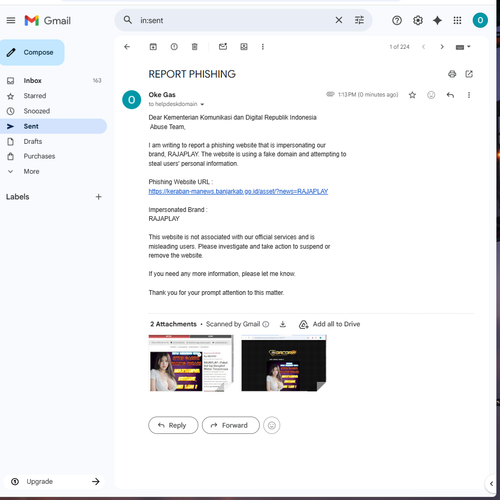Expand recipient details arrow by helpdeskdomain
The height and width of the screenshot is (500, 500).
tap(202, 104)
